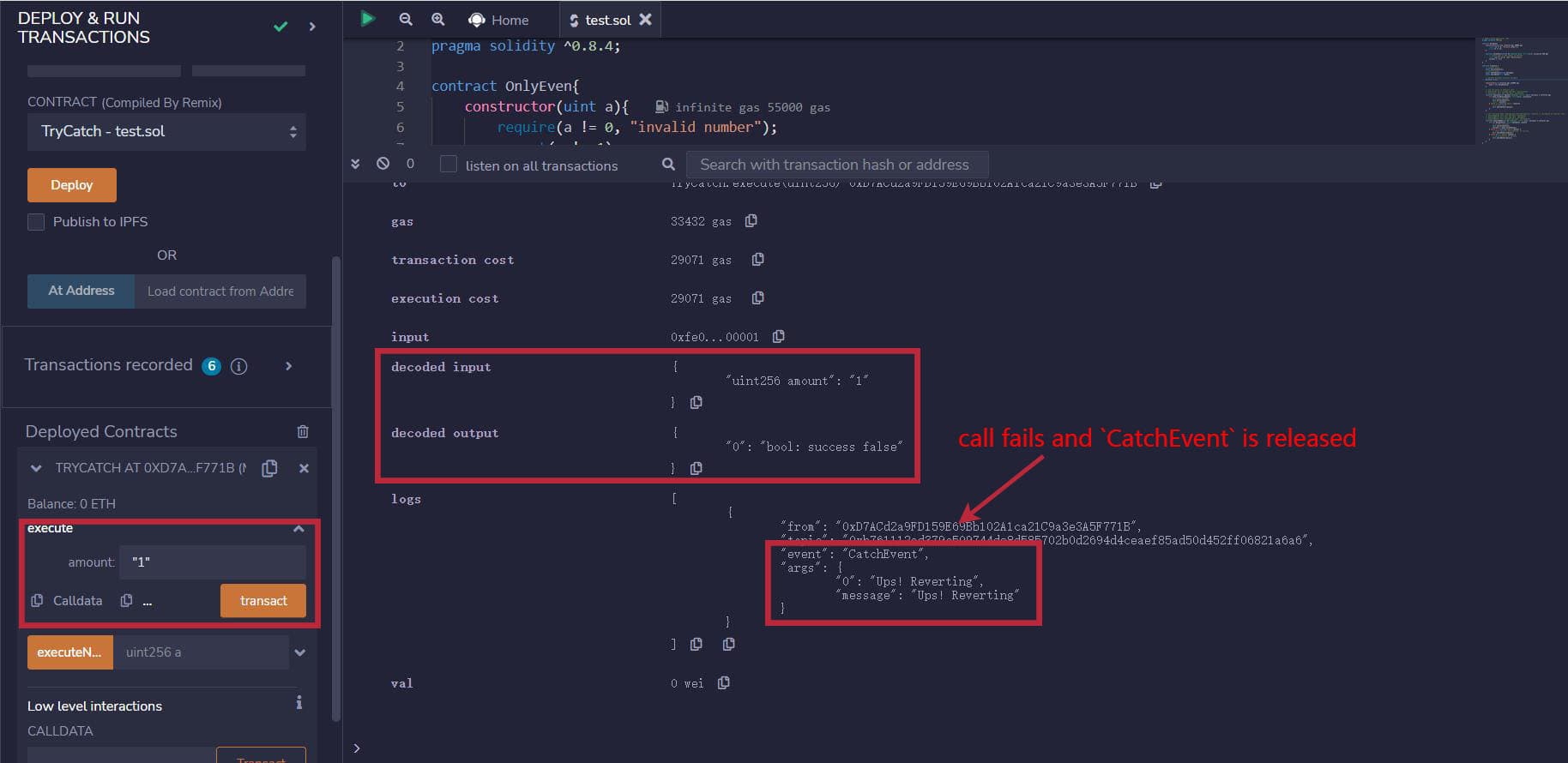
Task: Collapse the execute function panel
Action: 299,529
